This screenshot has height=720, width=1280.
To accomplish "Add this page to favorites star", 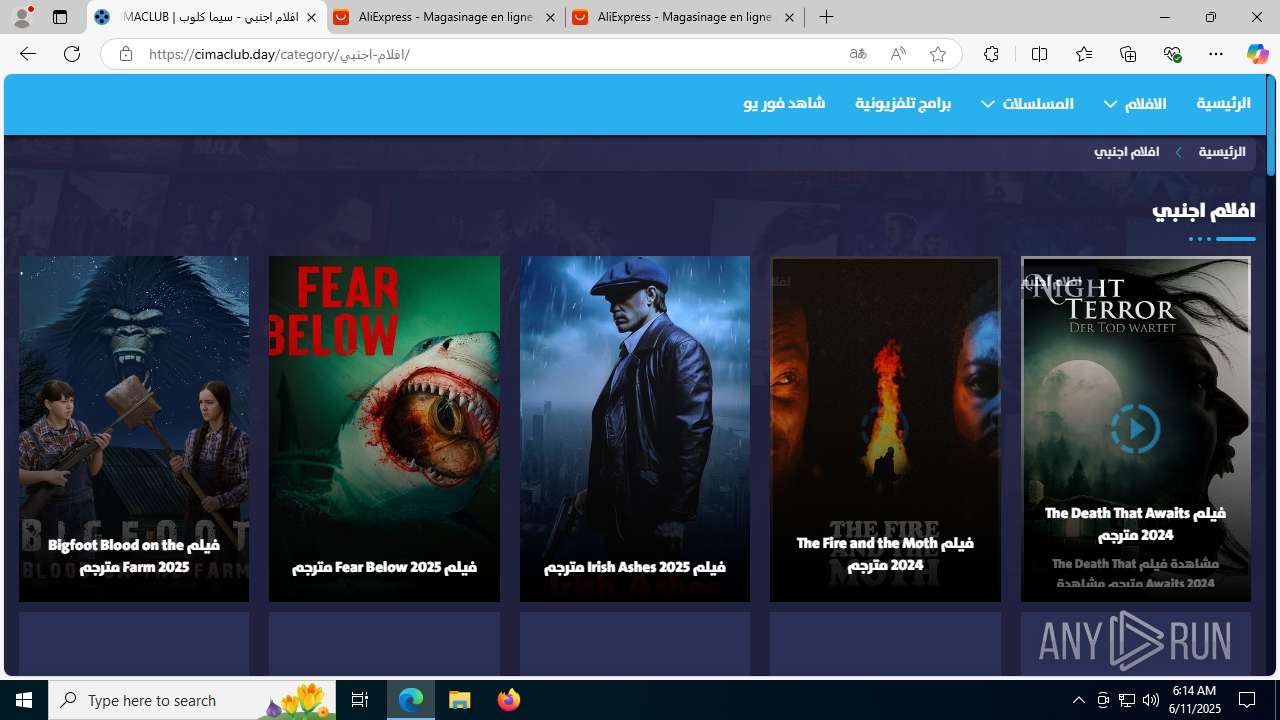I will pyautogui.click(x=938, y=54).
